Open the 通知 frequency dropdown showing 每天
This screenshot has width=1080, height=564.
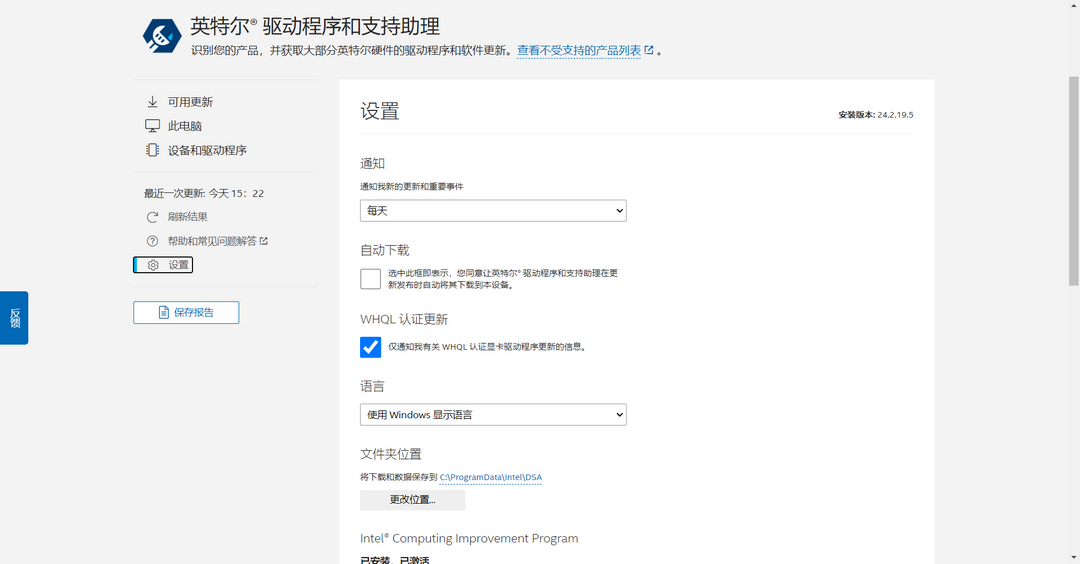493,211
